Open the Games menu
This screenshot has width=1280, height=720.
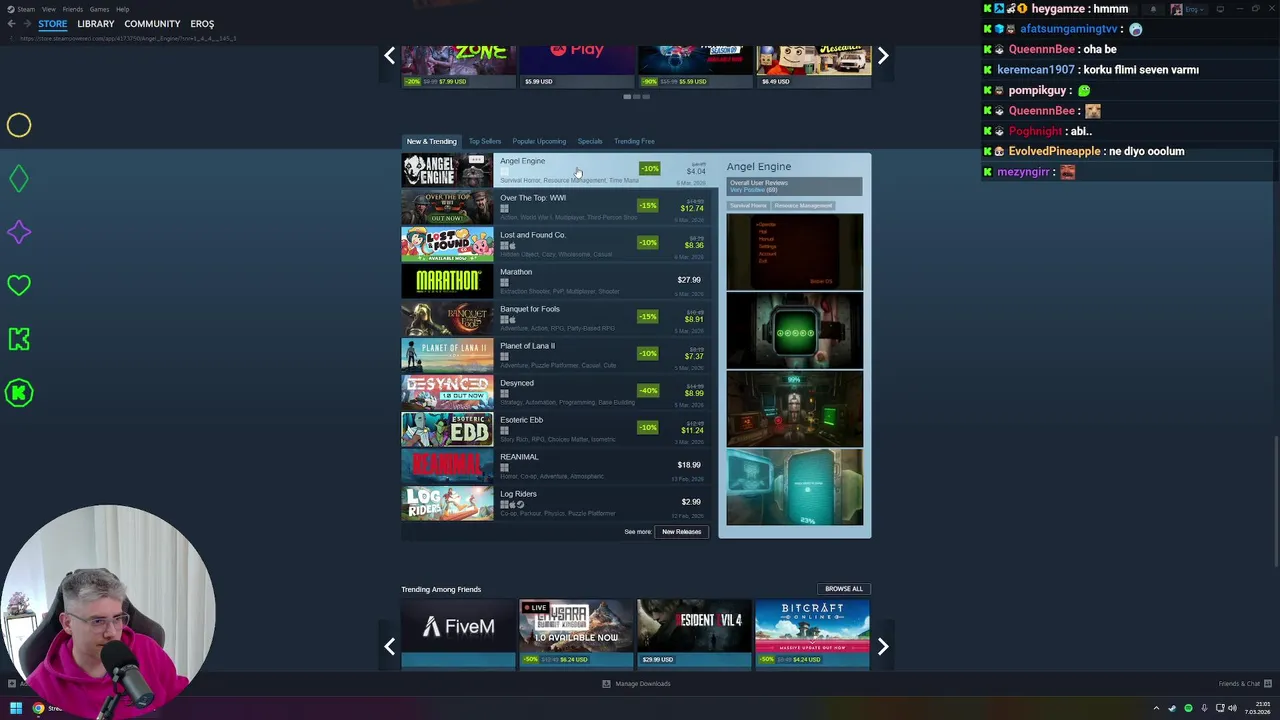tap(99, 9)
